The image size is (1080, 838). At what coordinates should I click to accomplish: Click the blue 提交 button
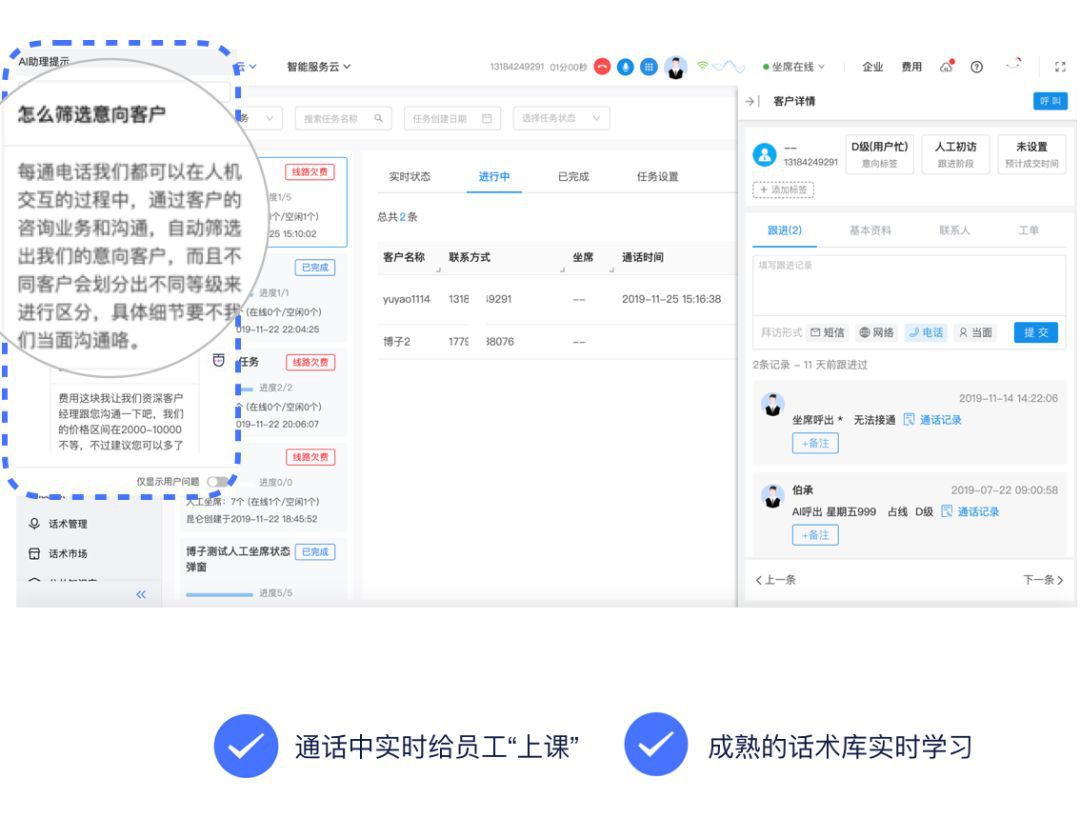(1035, 333)
